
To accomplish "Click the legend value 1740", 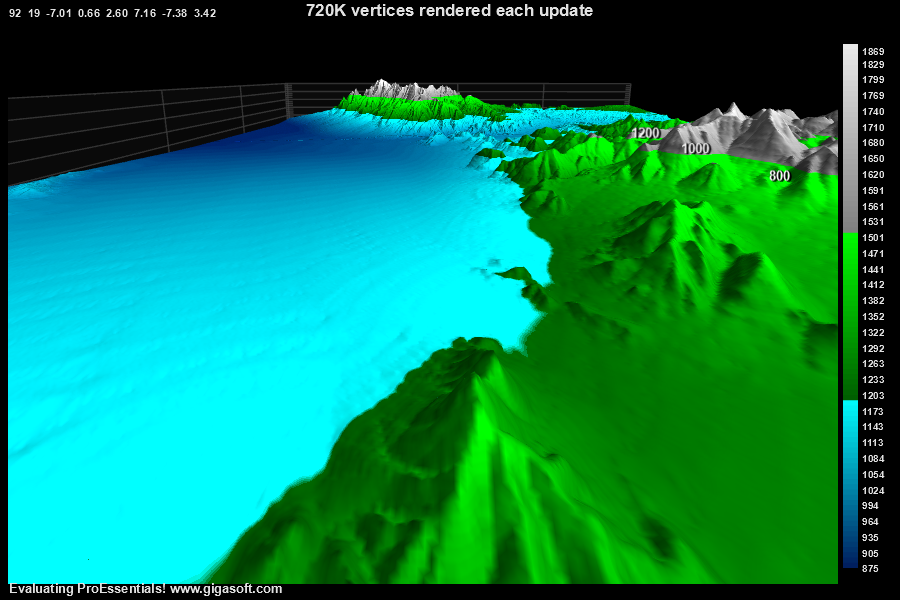I will pyautogui.click(x=873, y=112).
